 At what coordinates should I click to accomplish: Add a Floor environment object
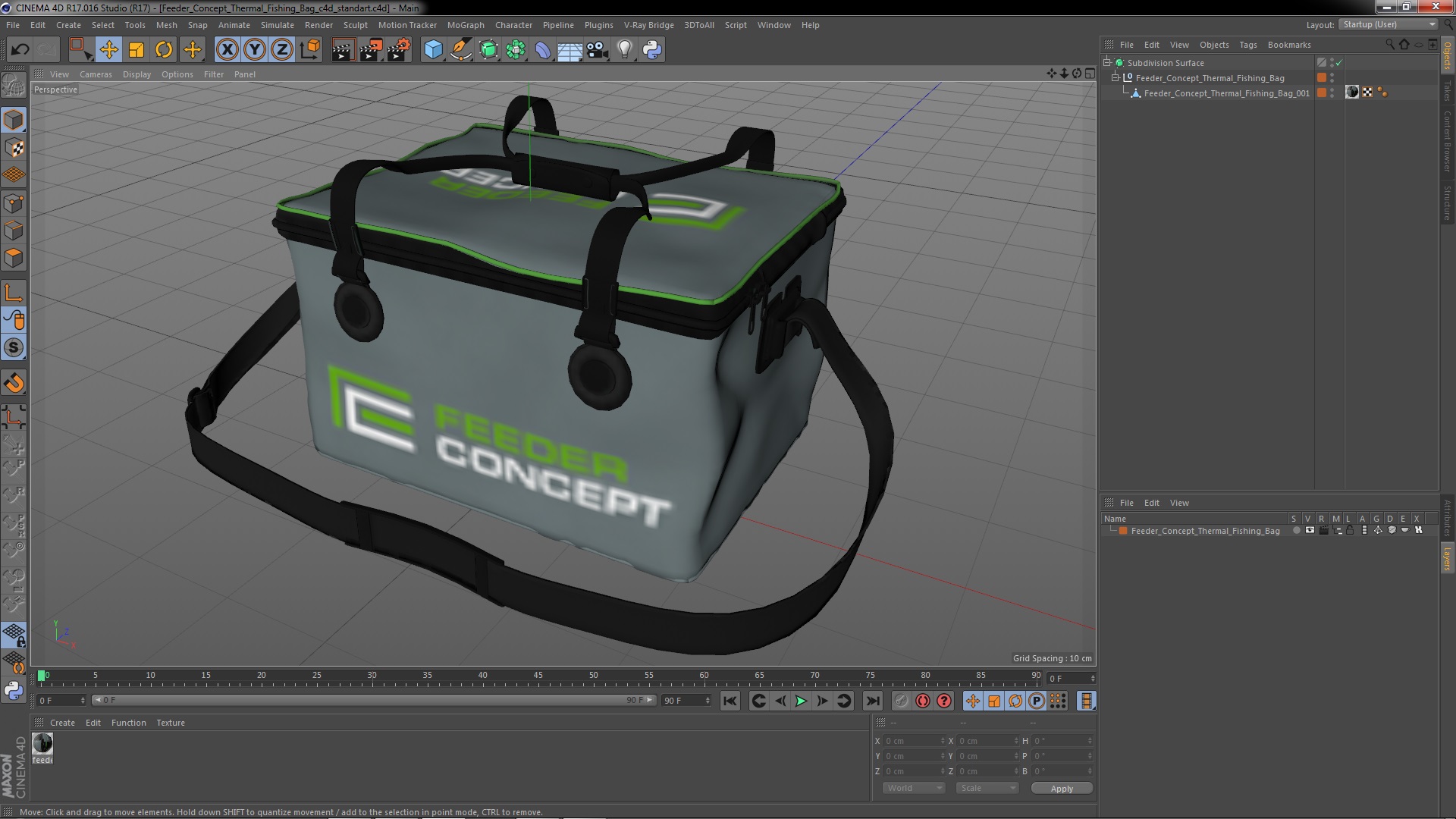[x=570, y=50]
